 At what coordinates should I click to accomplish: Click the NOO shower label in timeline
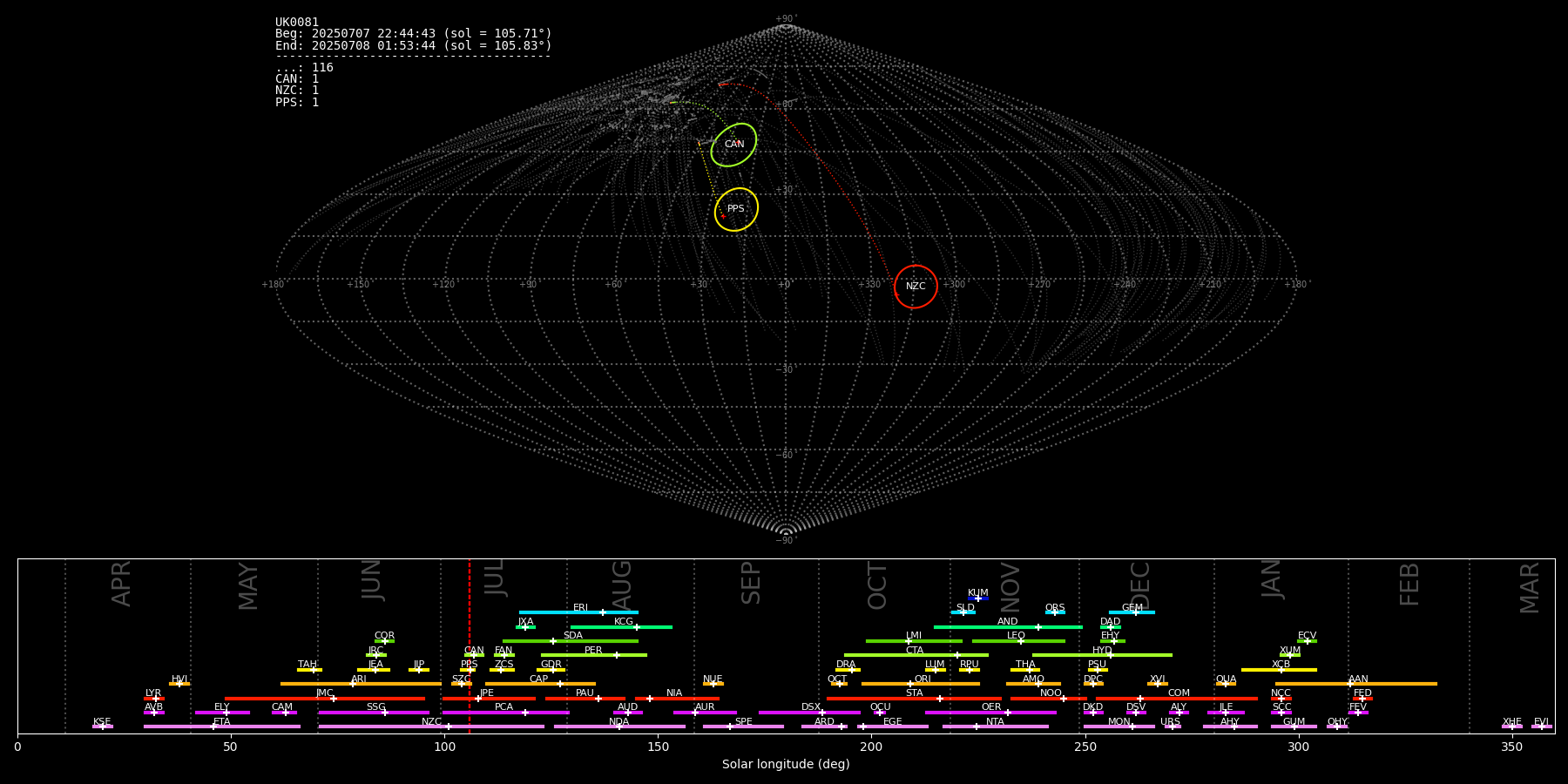[x=1051, y=693]
